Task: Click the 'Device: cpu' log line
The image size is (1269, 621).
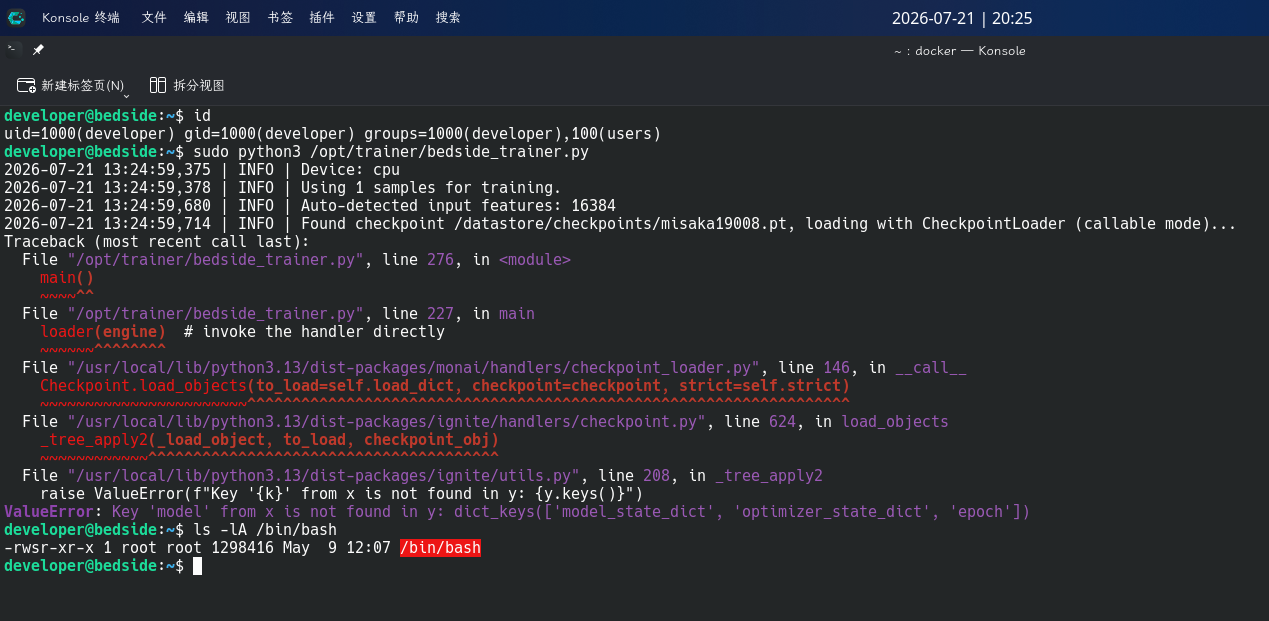Action: tap(350, 170)
